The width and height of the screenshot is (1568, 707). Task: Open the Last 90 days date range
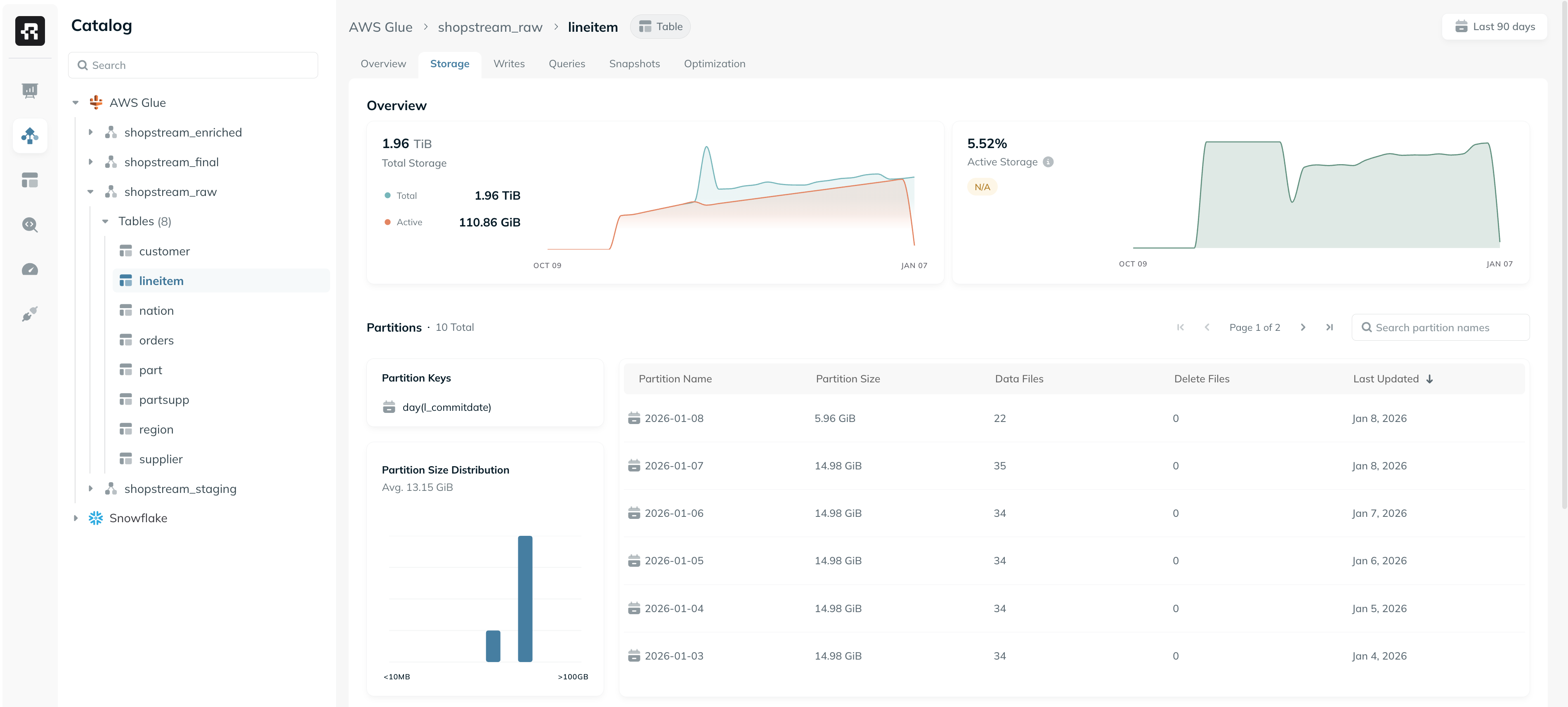click(1495, 27)
